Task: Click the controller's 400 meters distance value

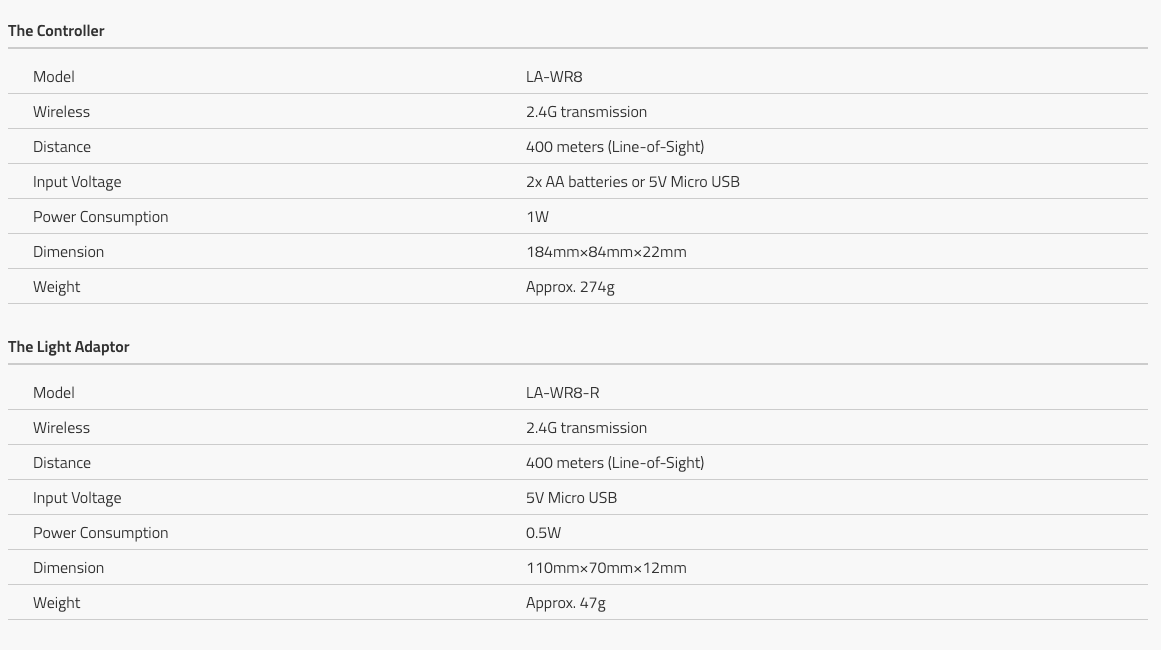Action: point(615,147)
